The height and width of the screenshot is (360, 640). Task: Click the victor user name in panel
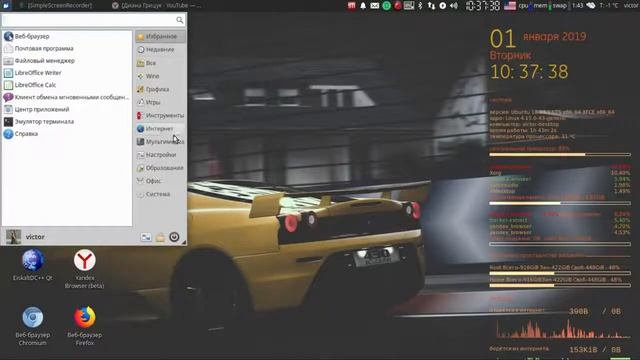(x=631, y=5)
